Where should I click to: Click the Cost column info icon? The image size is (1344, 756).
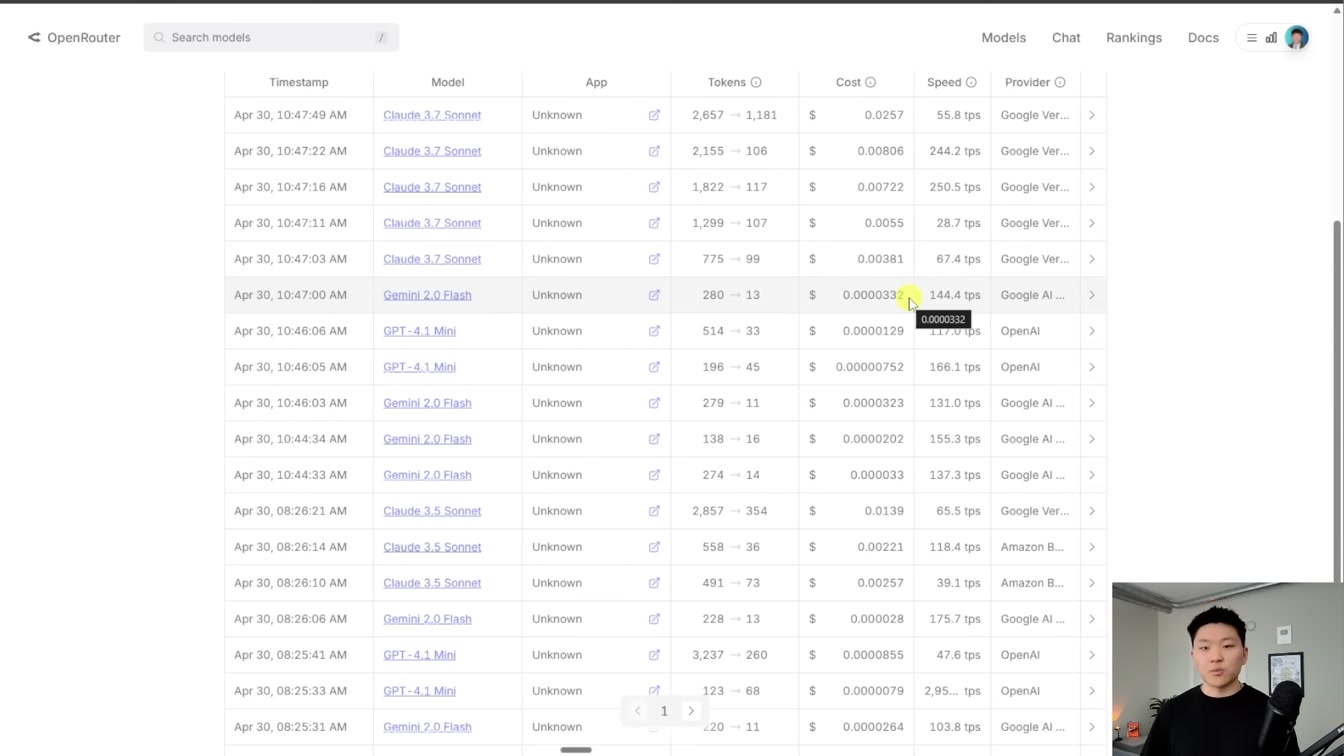(x=870, y=82)
